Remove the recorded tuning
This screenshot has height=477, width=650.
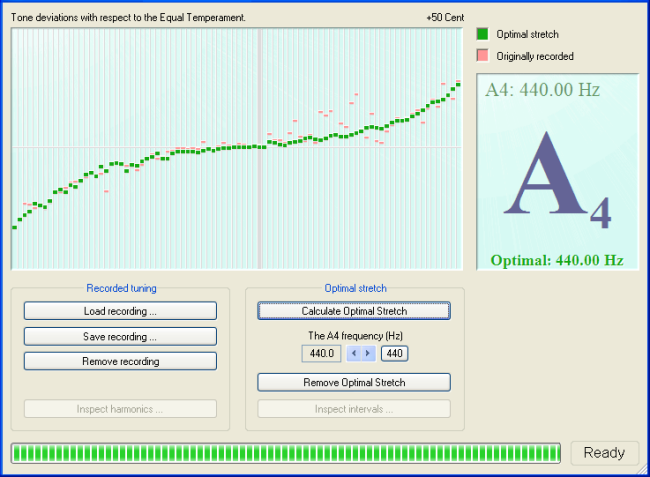(x=120, y=361)
